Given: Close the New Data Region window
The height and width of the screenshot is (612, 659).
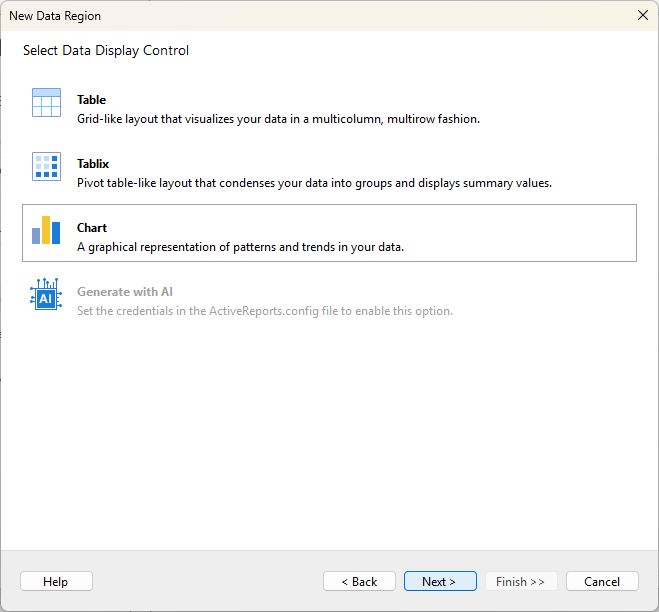Looking at the screenshot, I should (x=641, y=16).
